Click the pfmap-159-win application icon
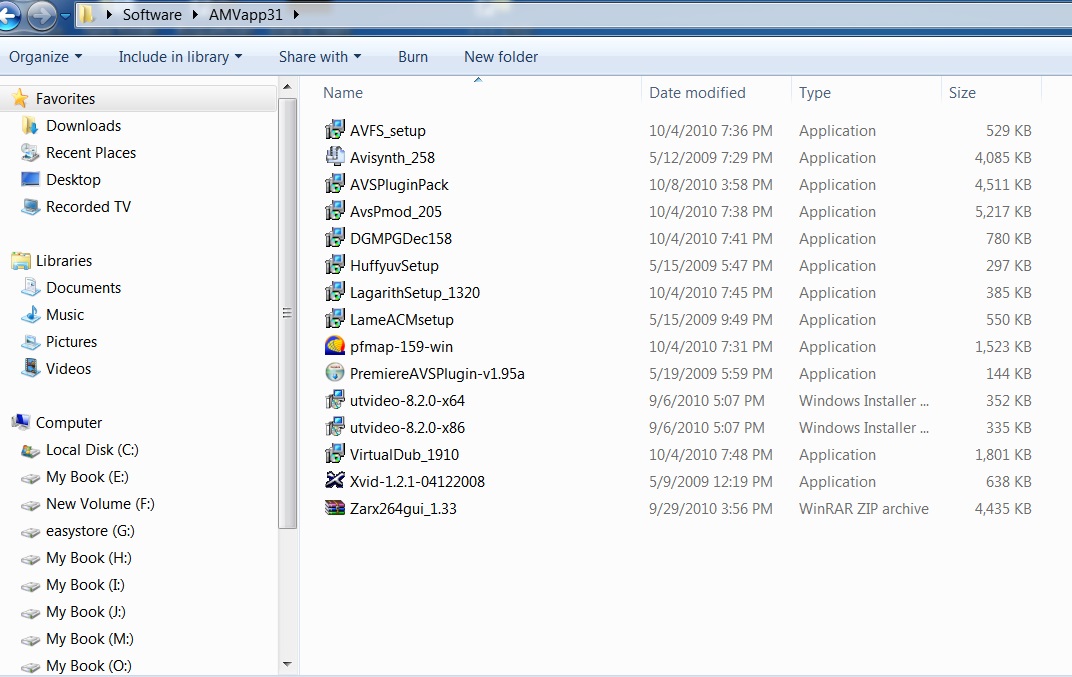 [334, 346]
